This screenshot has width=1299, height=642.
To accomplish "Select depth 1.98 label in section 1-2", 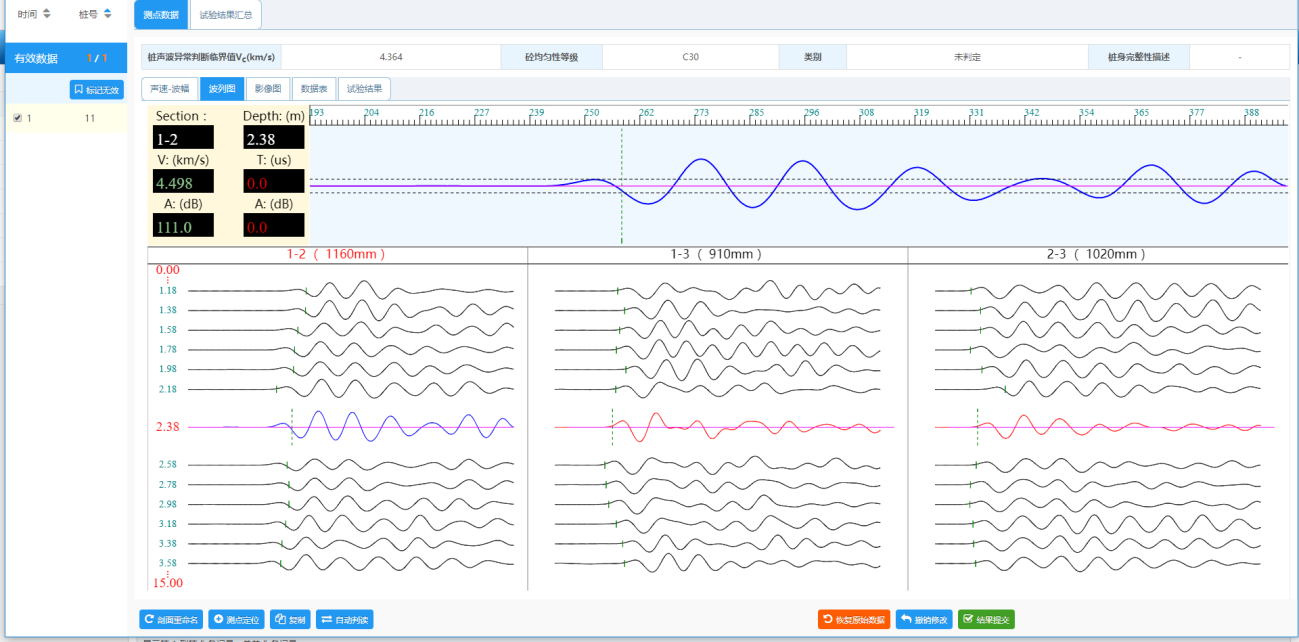I will [x=167, y=369].
